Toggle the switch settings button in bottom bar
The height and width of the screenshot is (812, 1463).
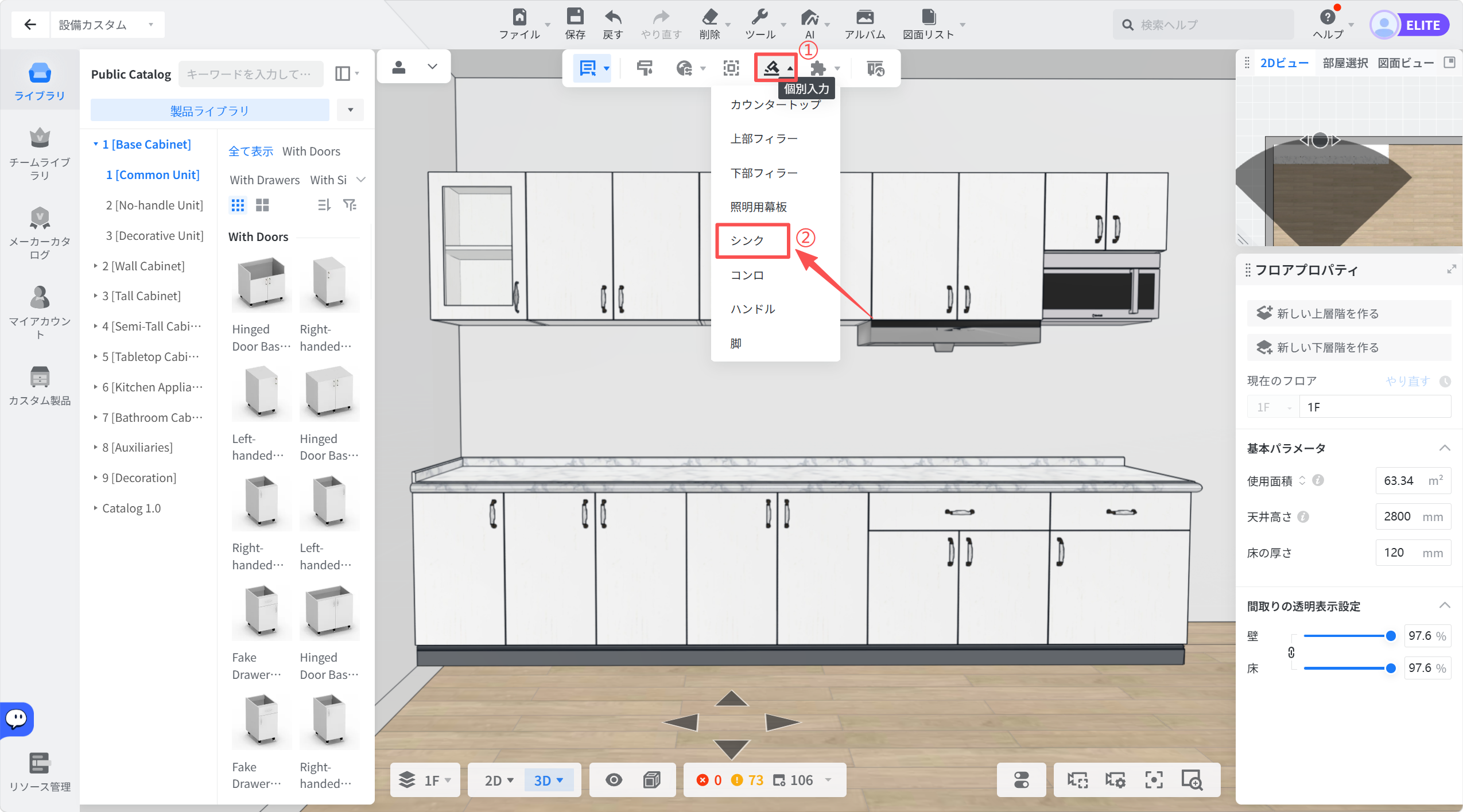pos(1022,780)
